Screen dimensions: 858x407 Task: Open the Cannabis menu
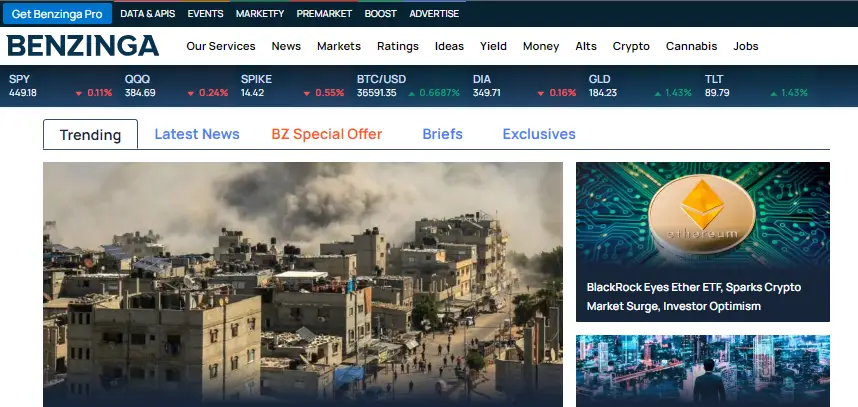tap(691, 46)
